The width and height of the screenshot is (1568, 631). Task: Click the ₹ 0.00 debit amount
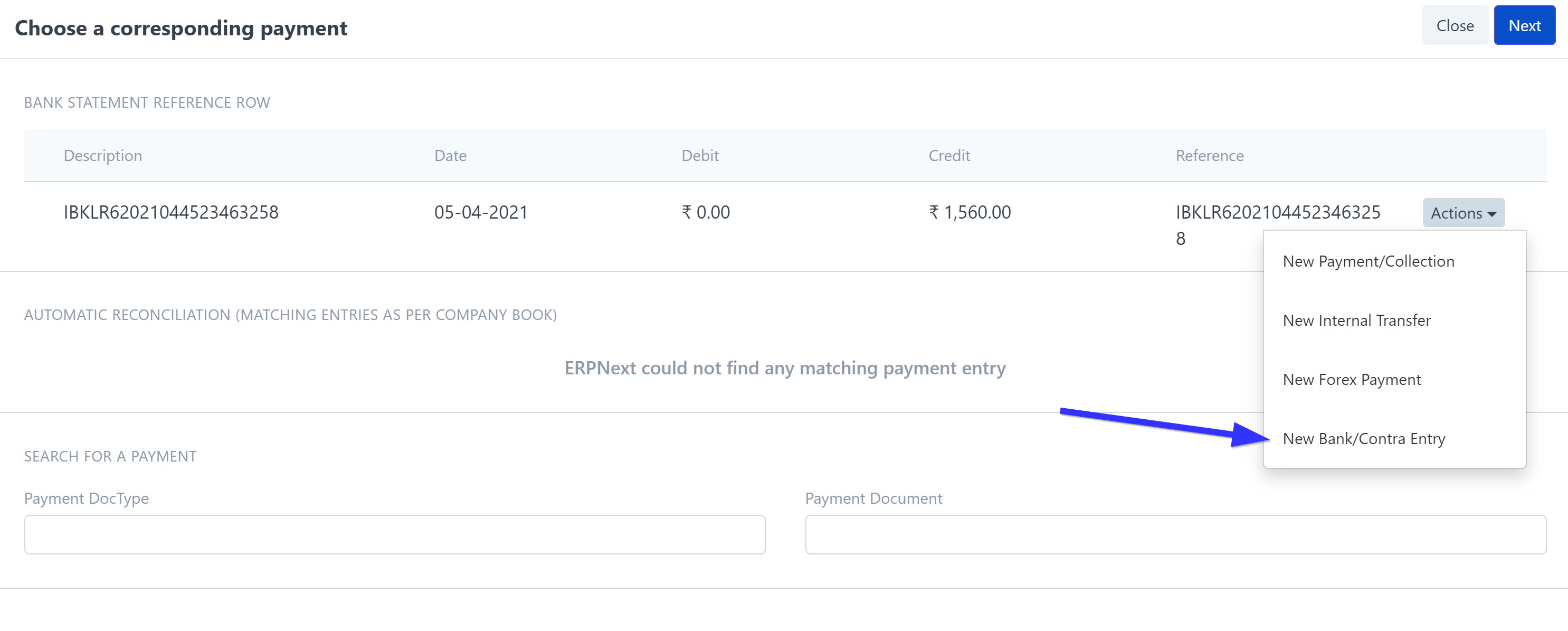point(706,212)
